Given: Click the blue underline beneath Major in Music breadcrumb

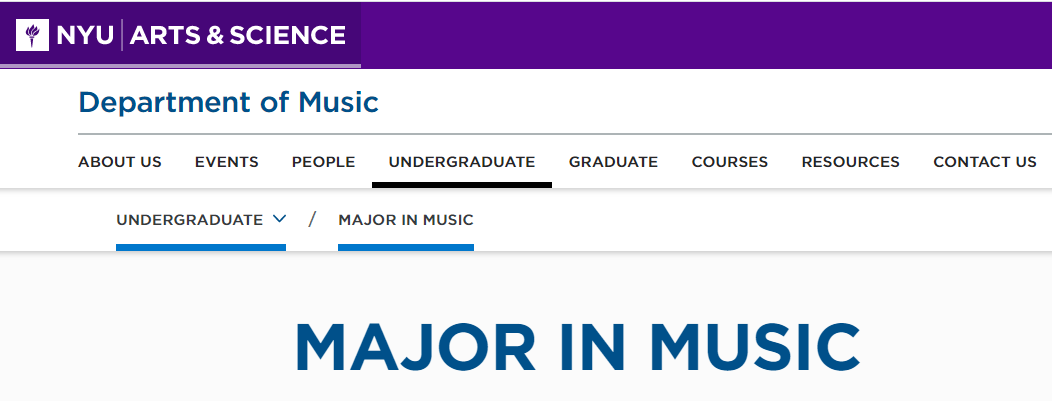Looking at the screenshot, I should point(406,247).
